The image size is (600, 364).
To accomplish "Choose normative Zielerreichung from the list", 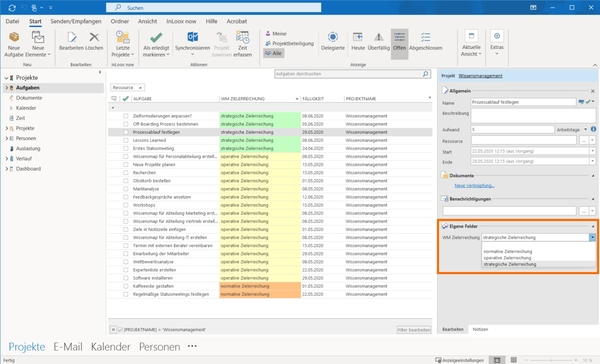I will tap(508, 251).
